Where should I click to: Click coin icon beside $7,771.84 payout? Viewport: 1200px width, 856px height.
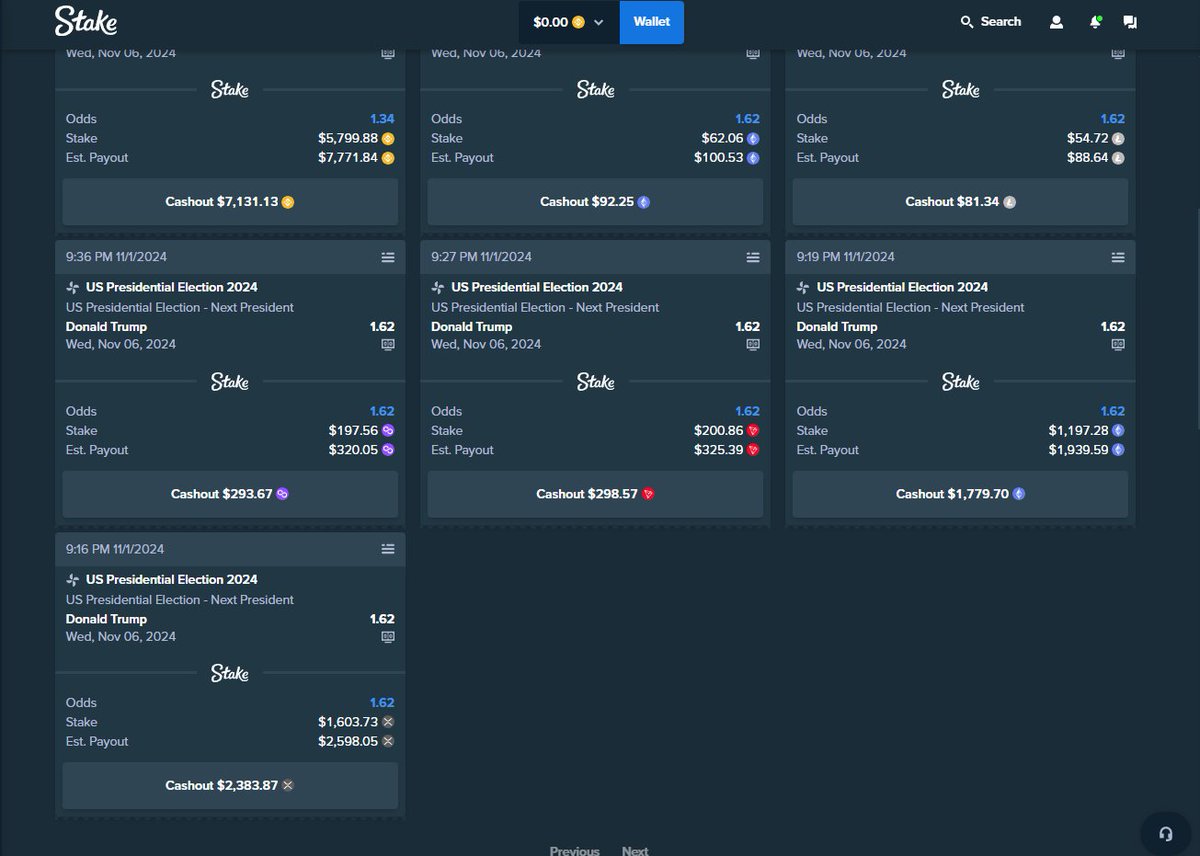coord(388,158)
